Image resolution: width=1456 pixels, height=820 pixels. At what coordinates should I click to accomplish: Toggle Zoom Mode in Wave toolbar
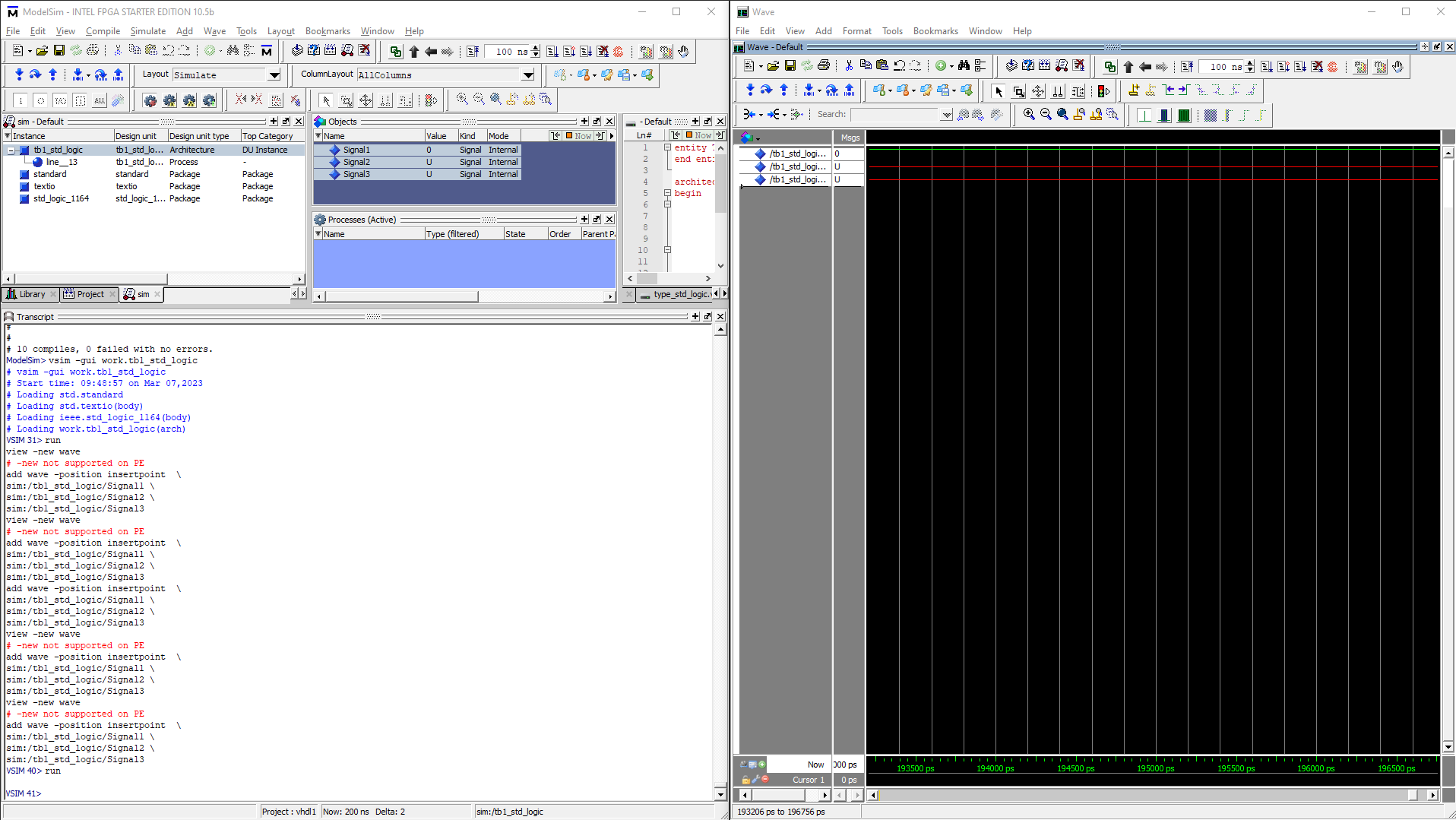[1018, 91]
